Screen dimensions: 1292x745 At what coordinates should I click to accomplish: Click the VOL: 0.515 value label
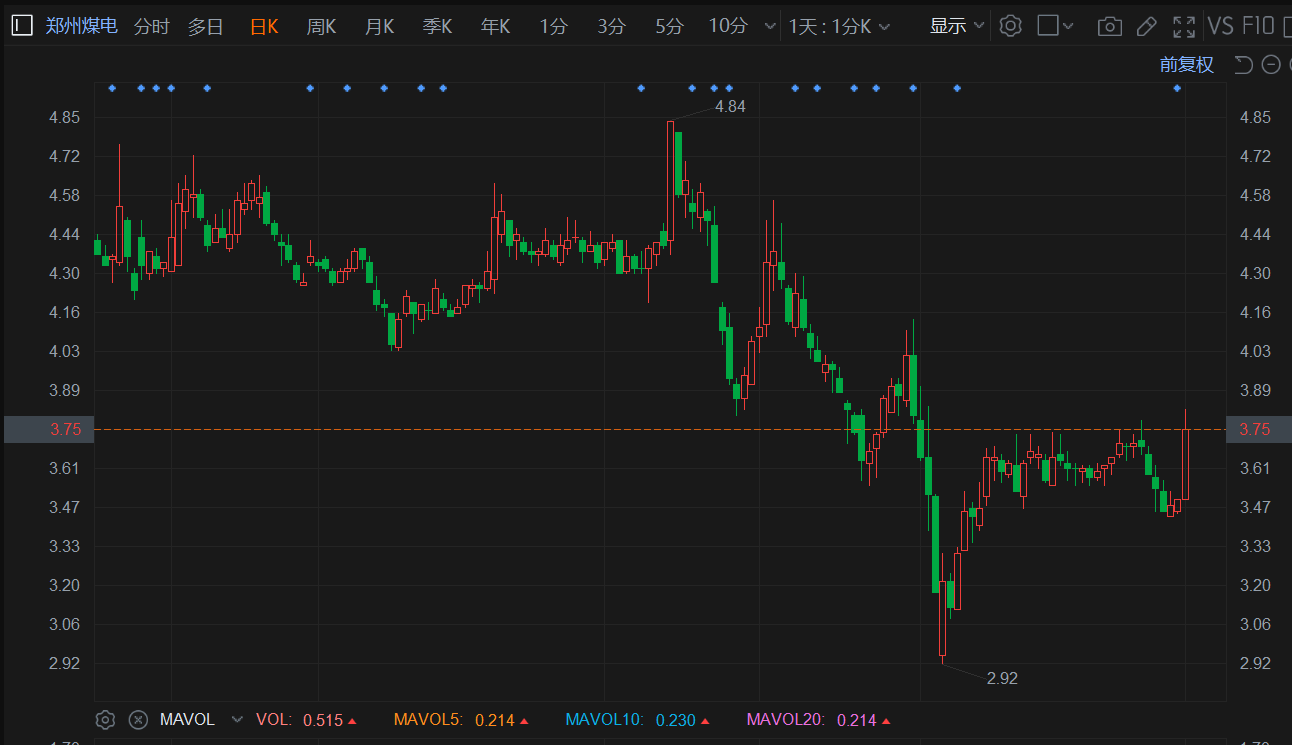coord(306,719)
